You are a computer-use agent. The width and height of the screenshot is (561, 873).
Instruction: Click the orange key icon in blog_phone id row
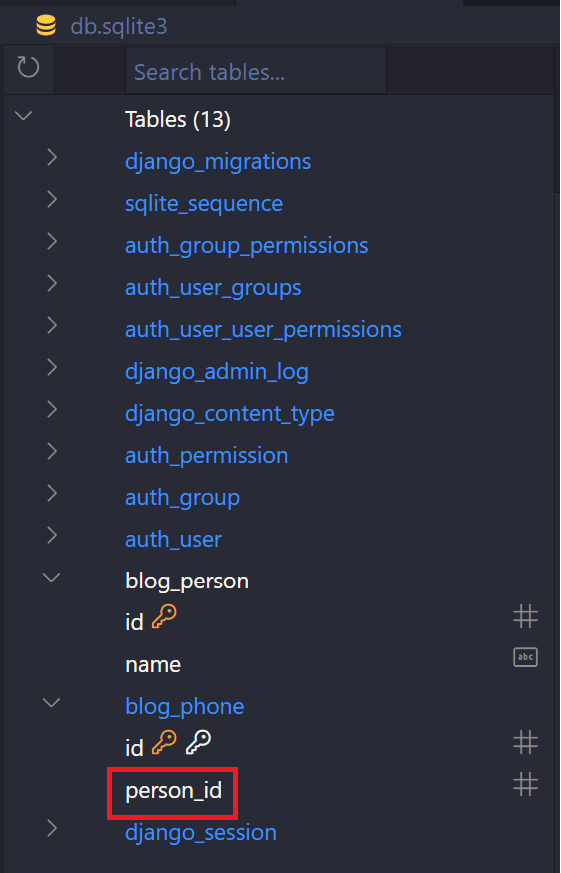[x=164, y=743]
